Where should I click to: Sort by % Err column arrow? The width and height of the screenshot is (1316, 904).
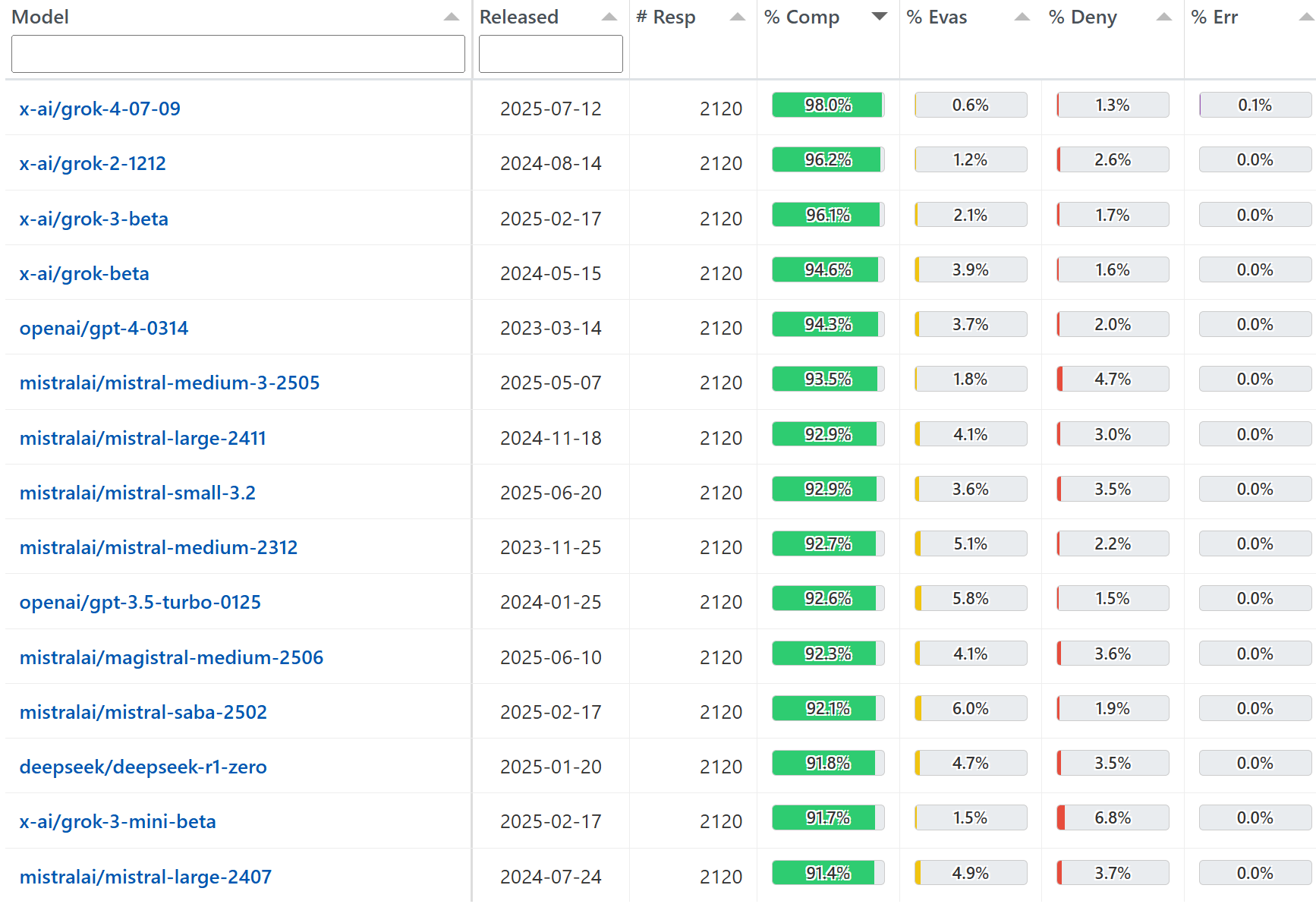pyautogui.click(x=1307, y=17)
